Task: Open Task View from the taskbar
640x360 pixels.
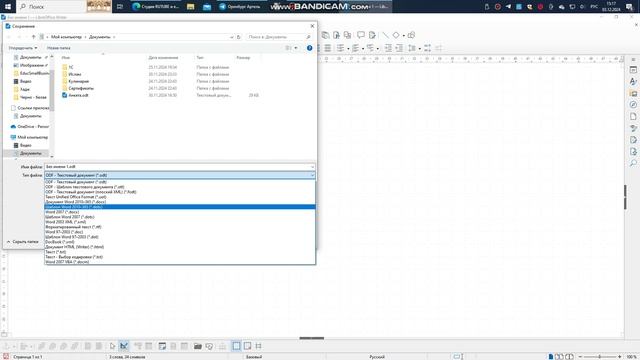Action: point(120,7)
